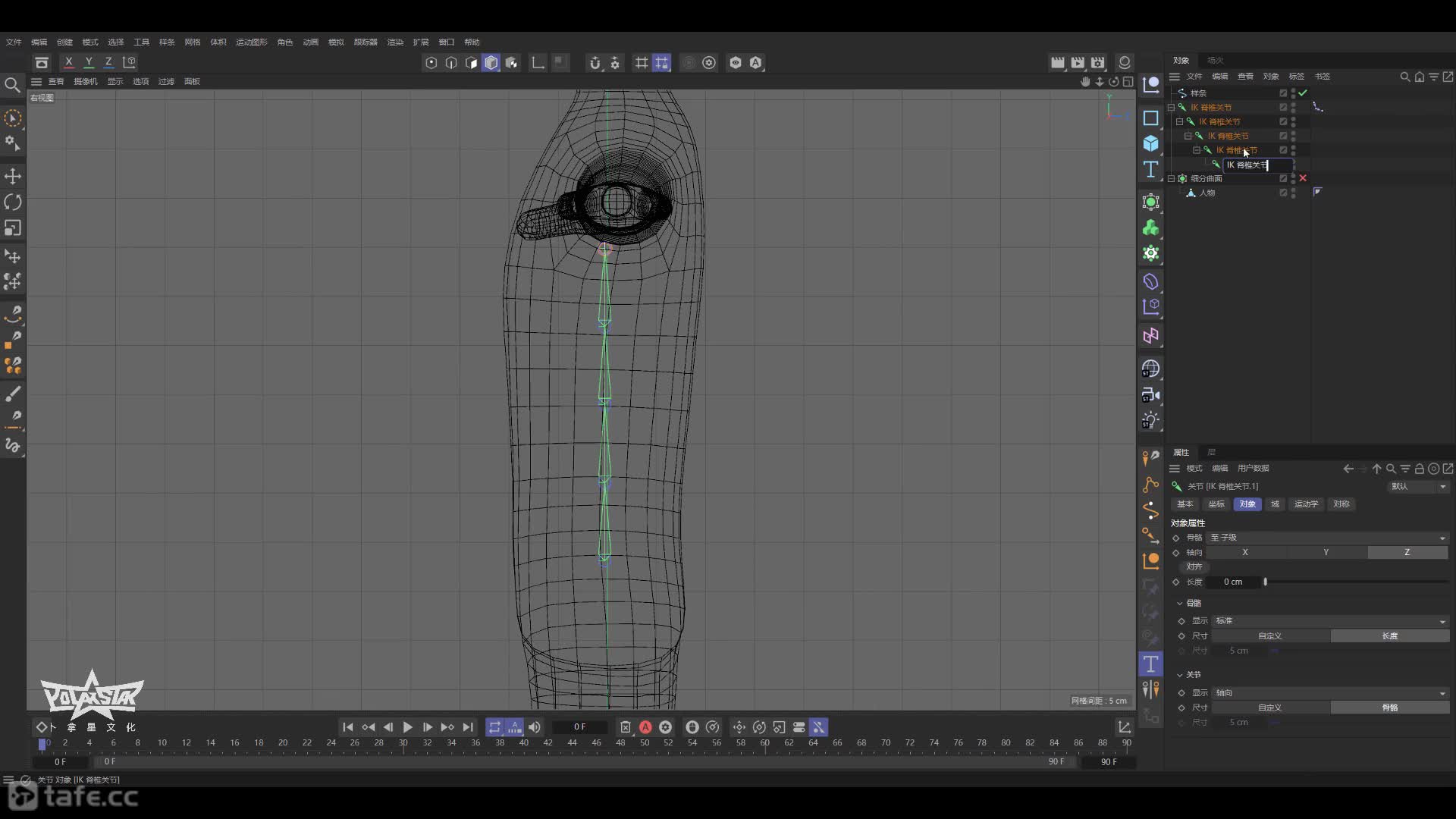Open render settings clapboard with gear
The width and height of the screenshot is (1456, 819).
[1098, 63]
